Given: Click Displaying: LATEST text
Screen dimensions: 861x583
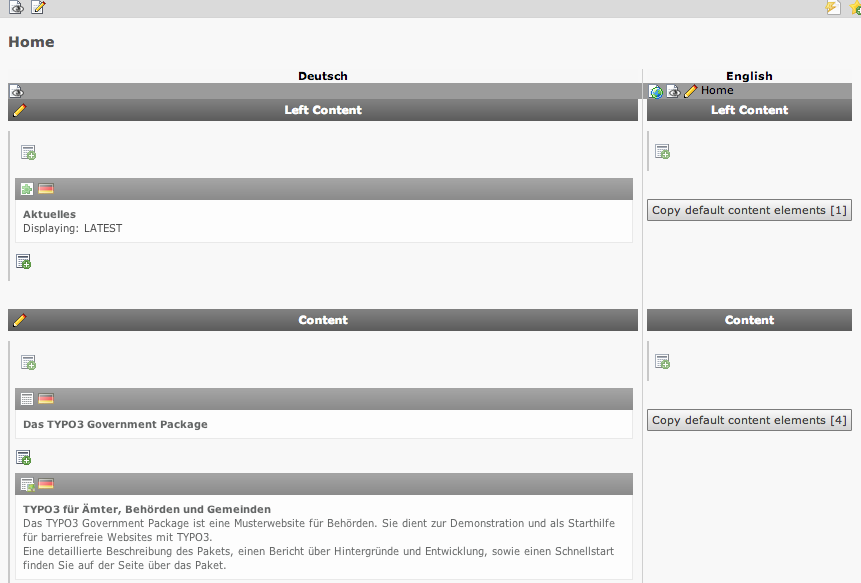Looking at the screenshot, I should tap(72, 228).
